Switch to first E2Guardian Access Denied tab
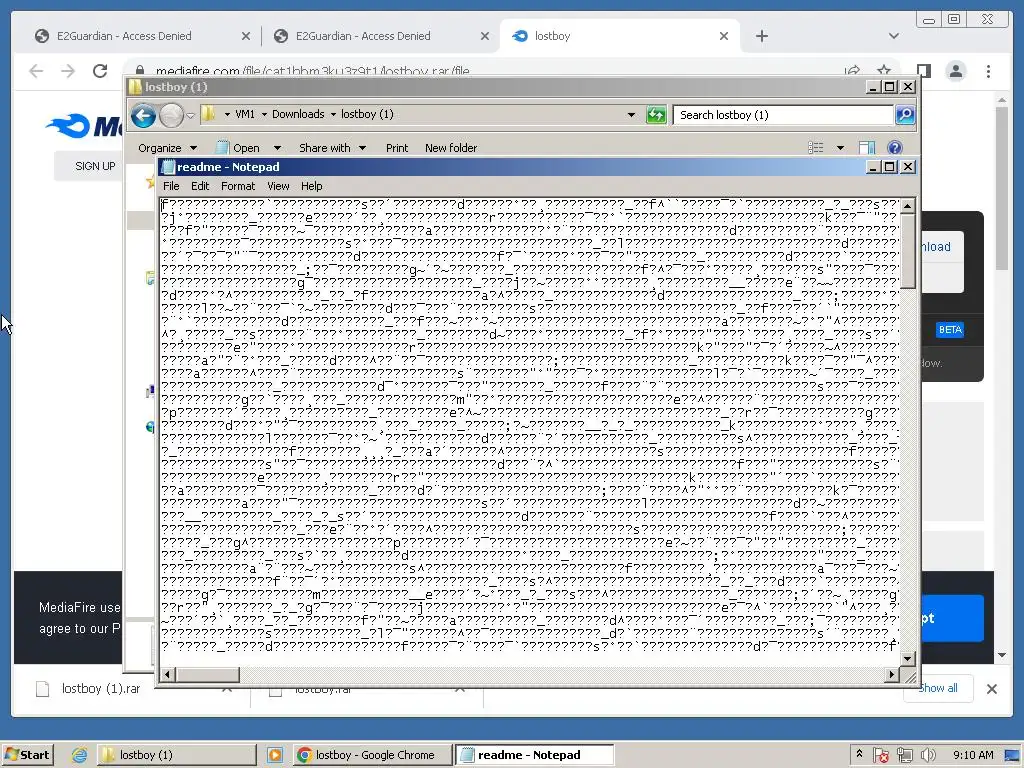This screenshot has height=768, width=1024. 124,36
